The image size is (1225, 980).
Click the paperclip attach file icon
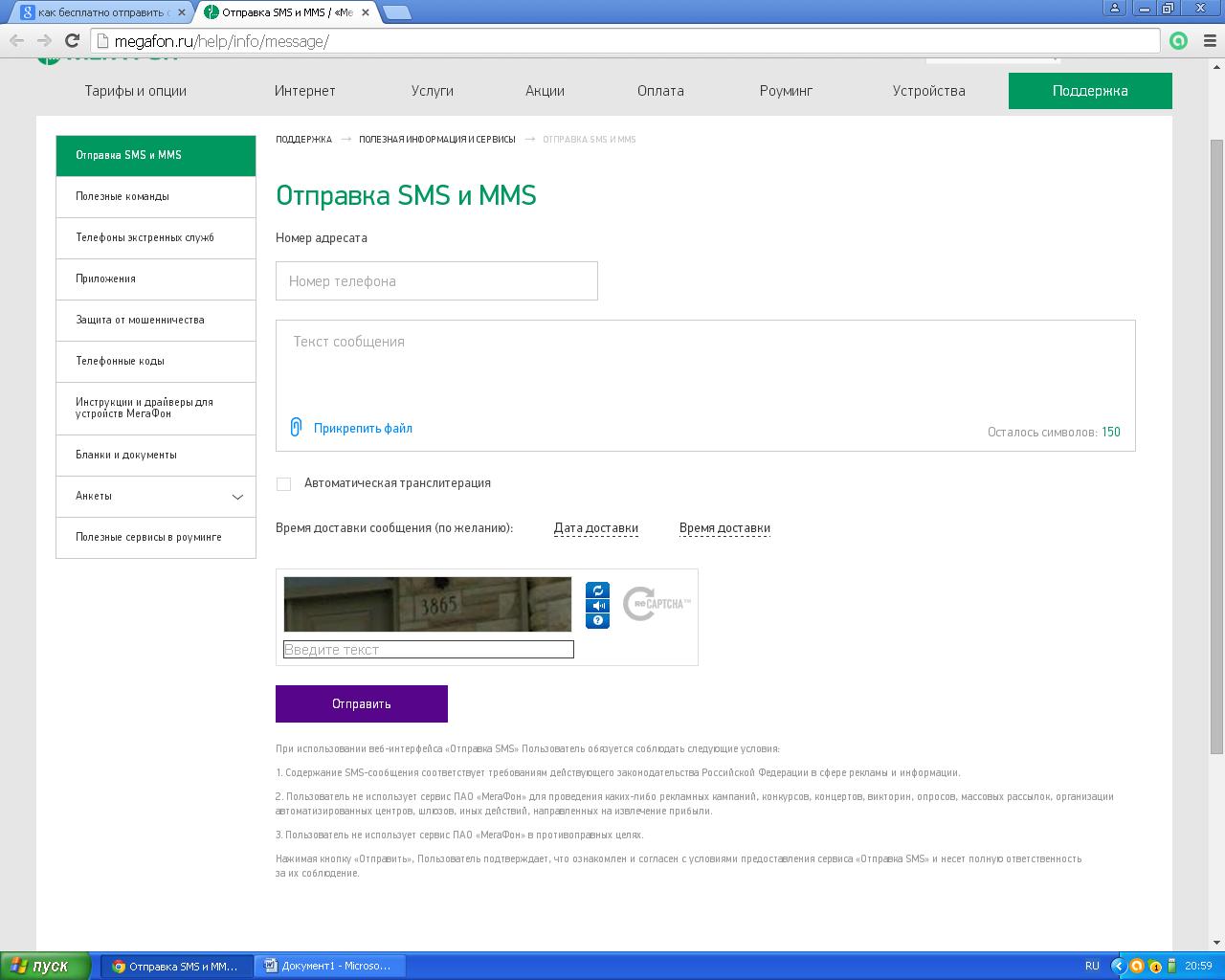296,427
